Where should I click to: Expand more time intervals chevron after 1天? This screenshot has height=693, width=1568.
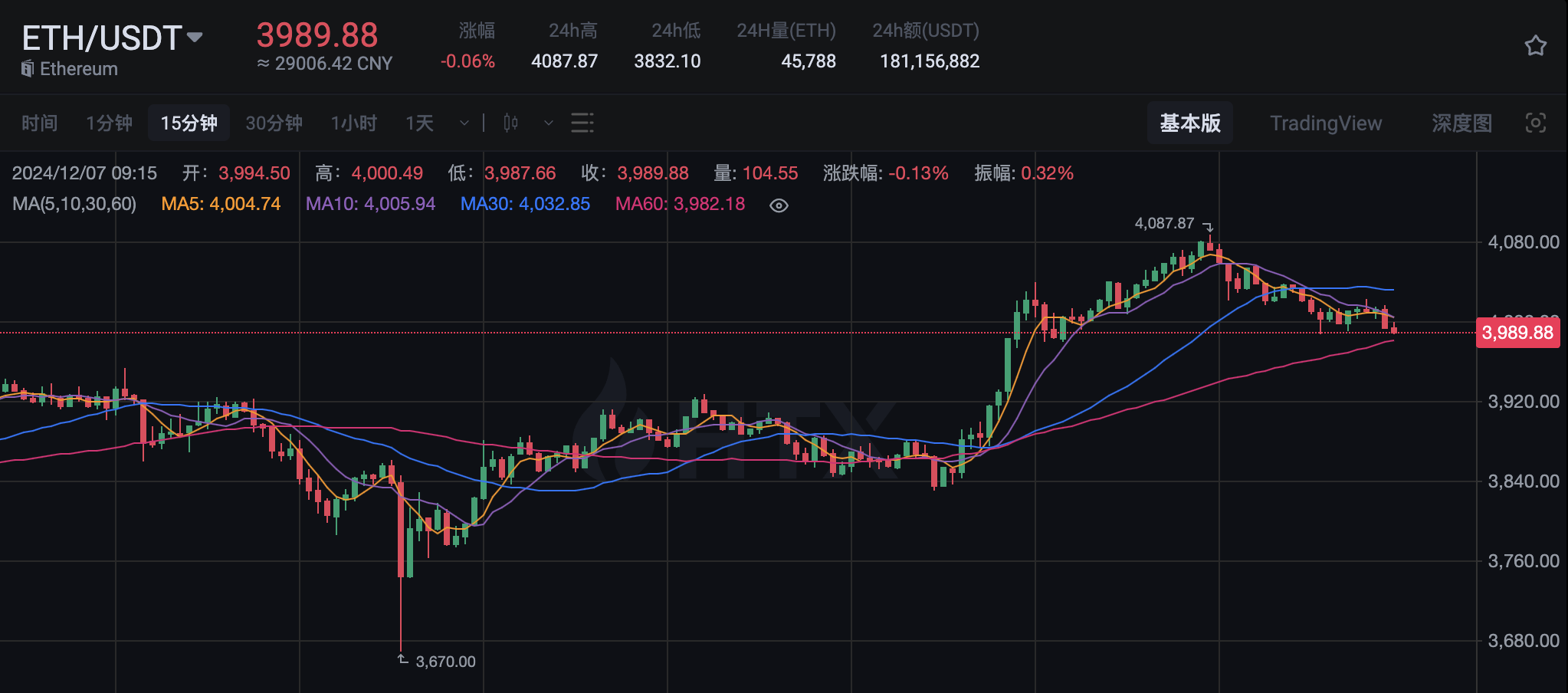tap(464, 123)
